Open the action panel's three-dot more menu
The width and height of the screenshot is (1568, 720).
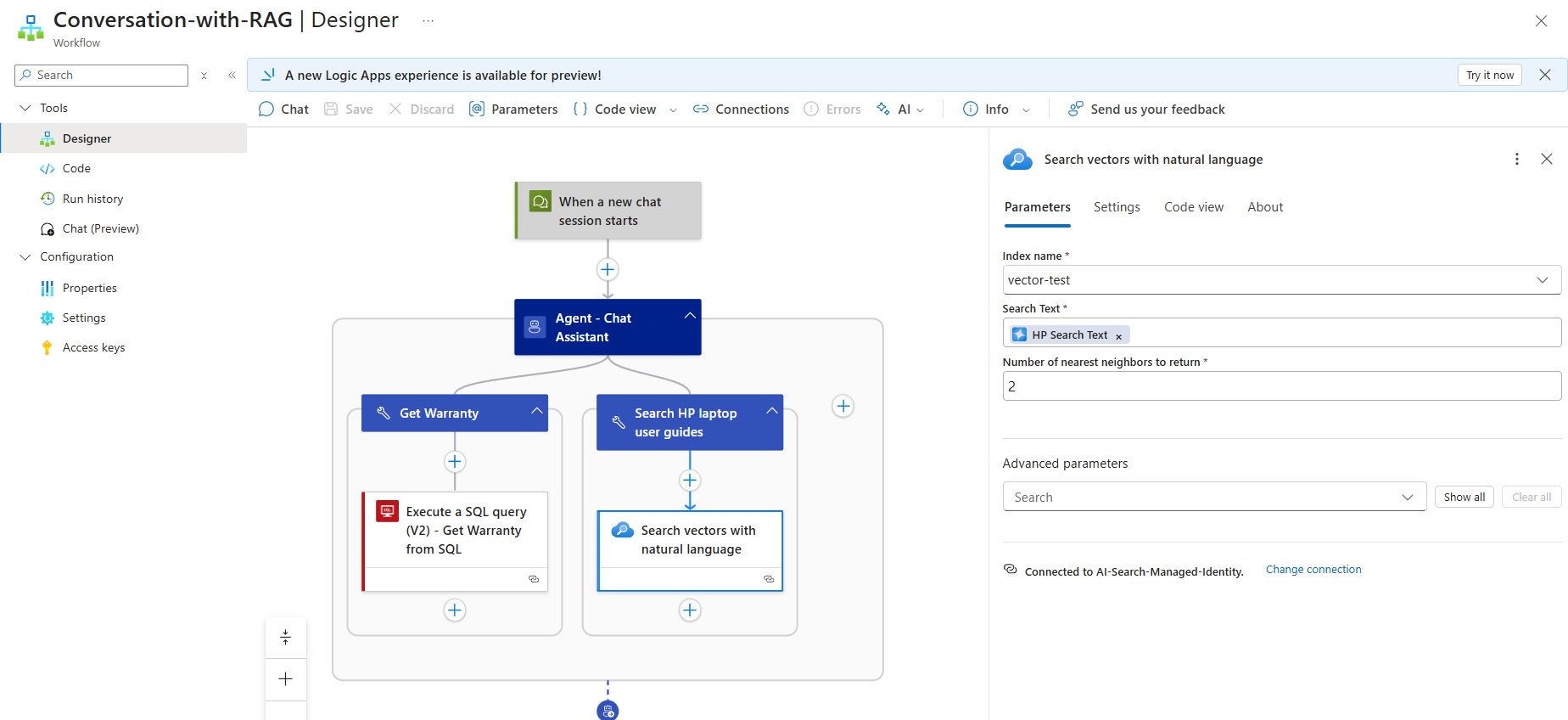coord(1516,160)
